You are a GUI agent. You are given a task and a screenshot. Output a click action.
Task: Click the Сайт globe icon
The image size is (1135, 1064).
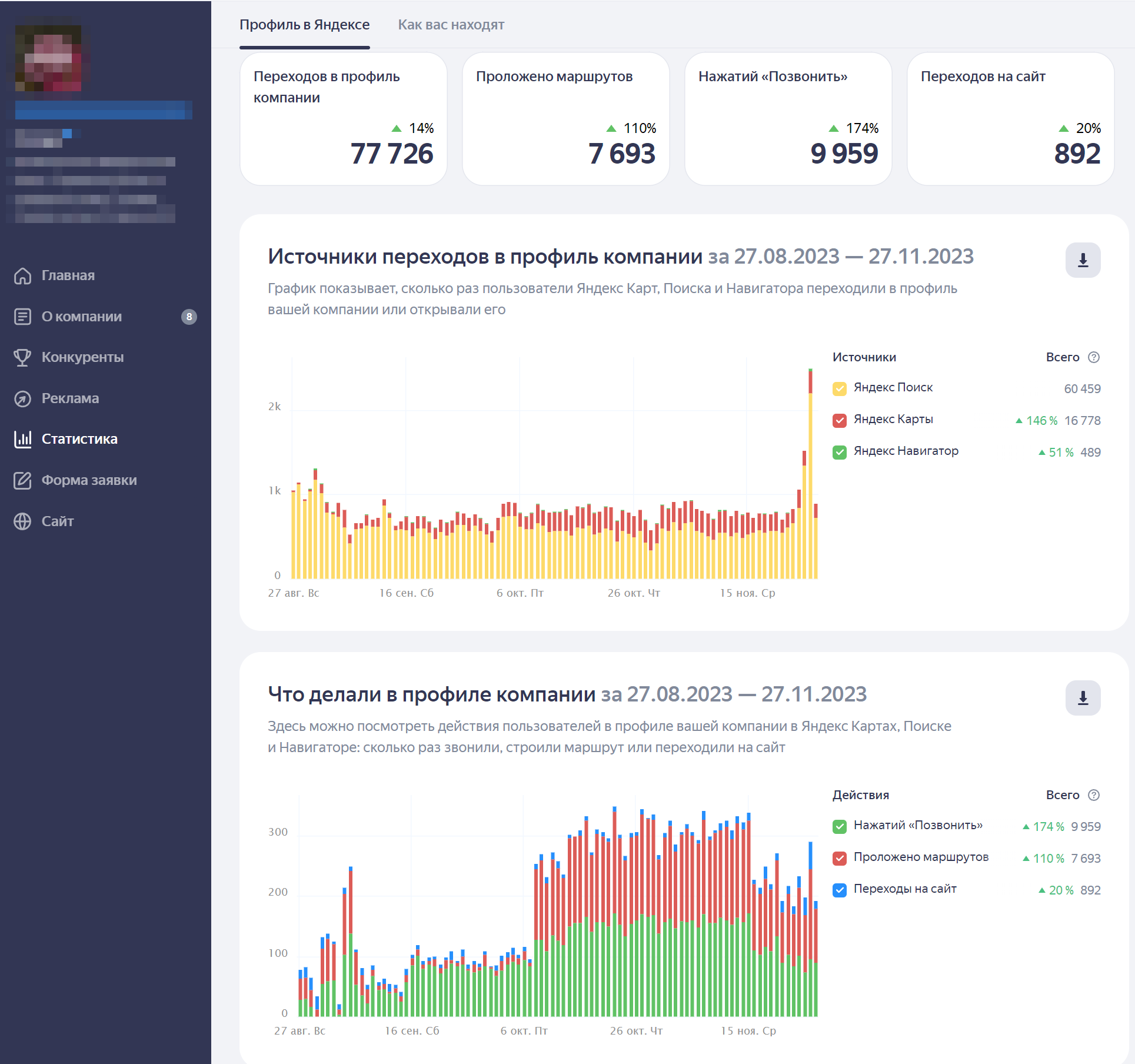pyautogui.click(x=22, y=521)
